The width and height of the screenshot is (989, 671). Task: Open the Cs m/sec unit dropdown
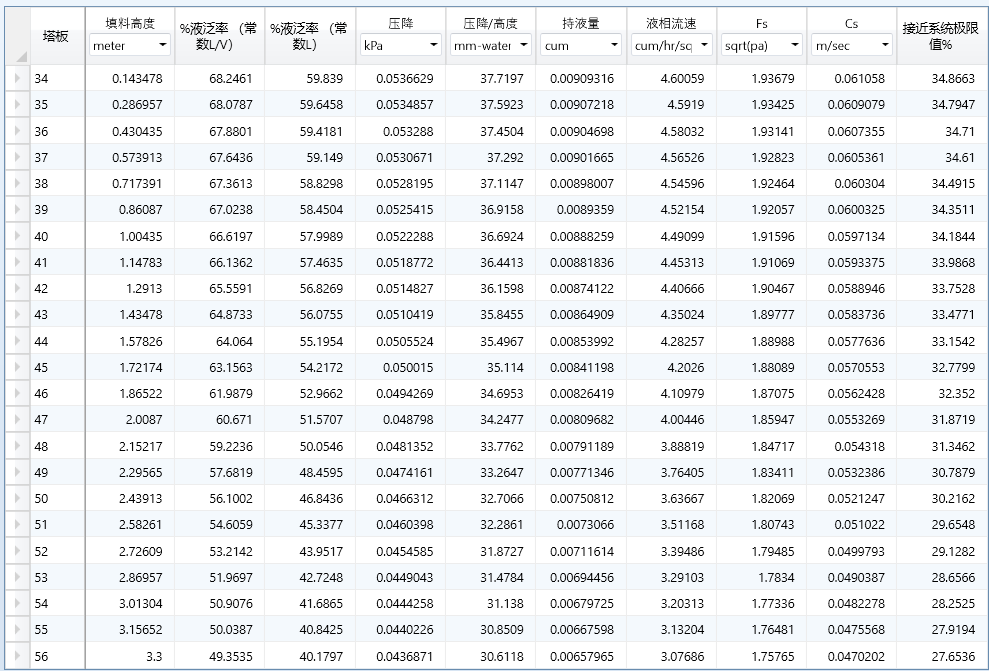tap(851, 45)
